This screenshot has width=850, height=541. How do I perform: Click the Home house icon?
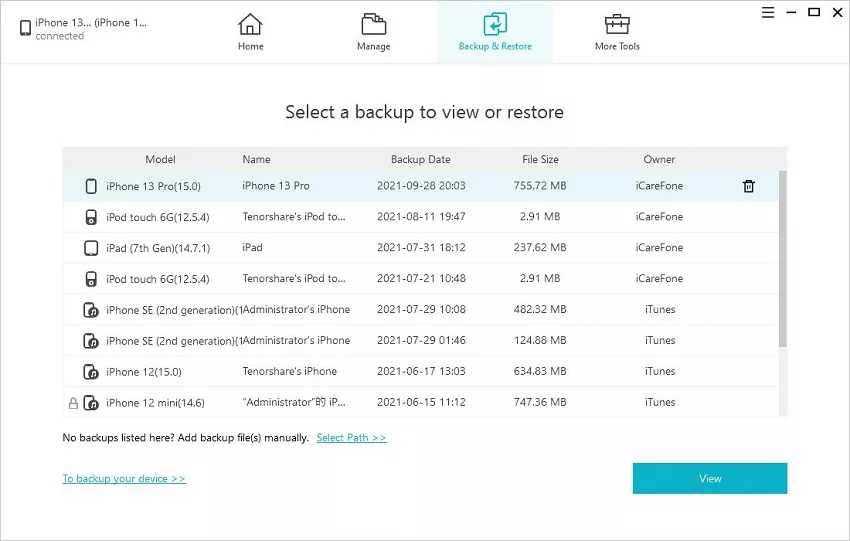pos(250,24)
